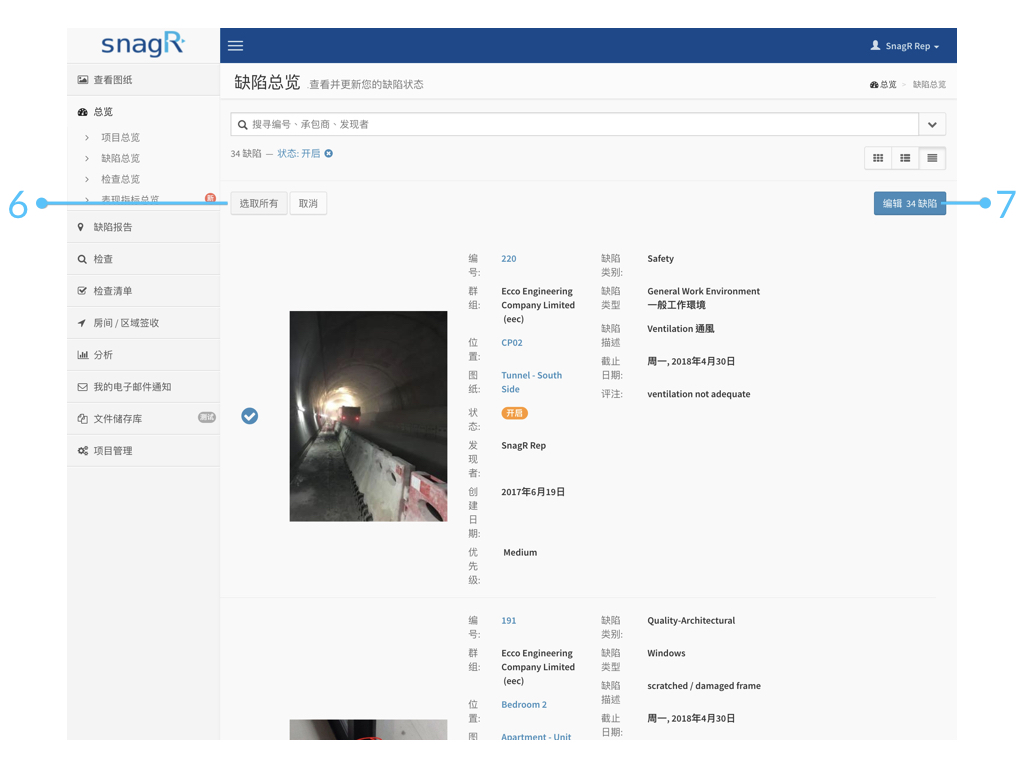The width and height of the screenshot is (1024, 768).
Task: Switch to detailed list view
Action: point(932,158)
